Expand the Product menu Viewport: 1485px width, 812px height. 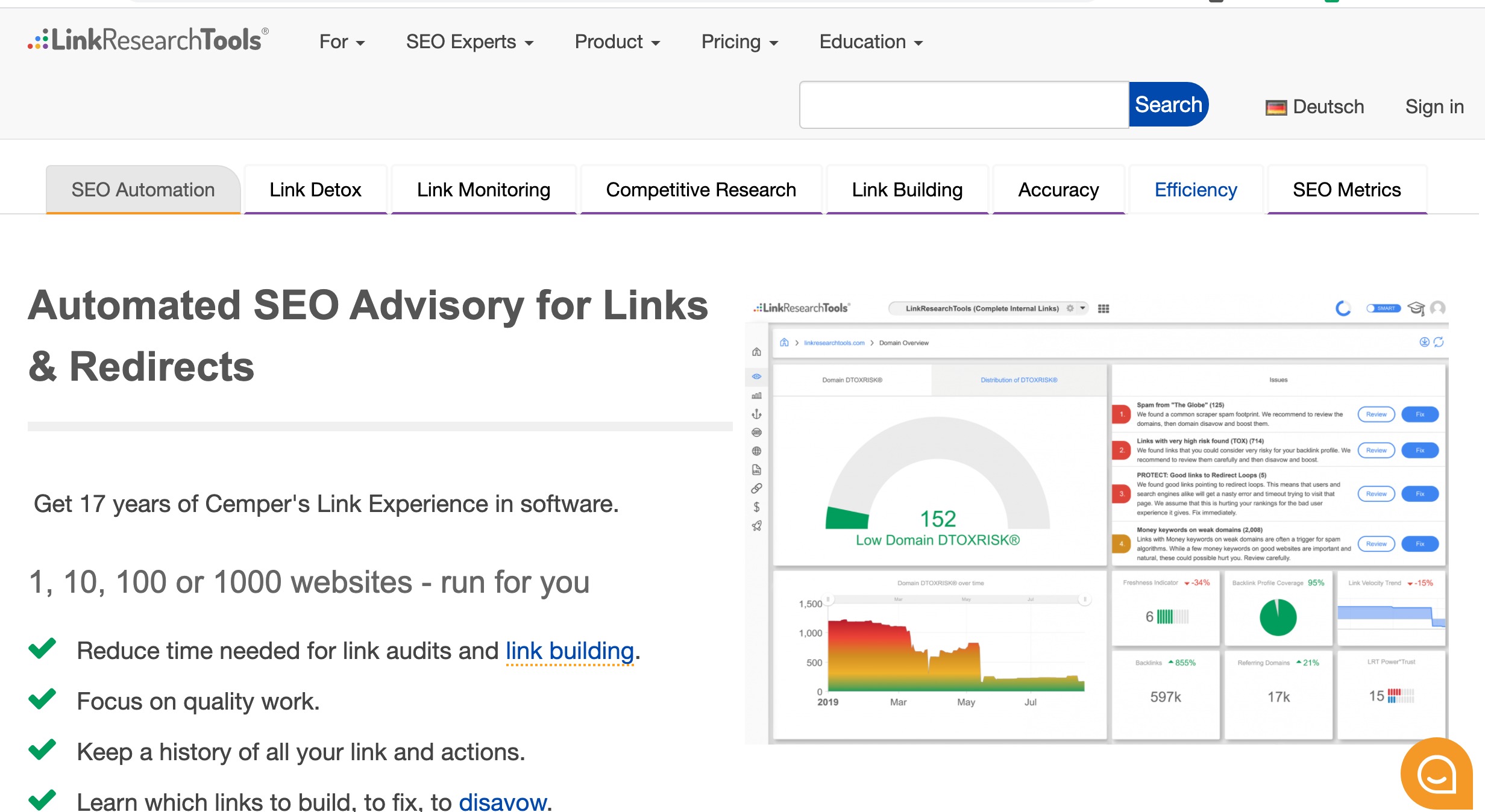[x=617, y=42]
